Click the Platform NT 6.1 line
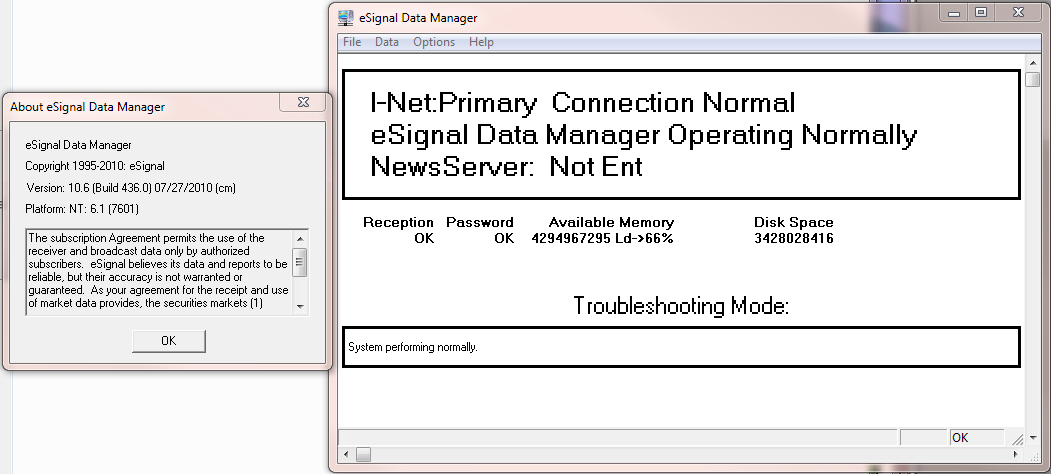 (82, 209)
